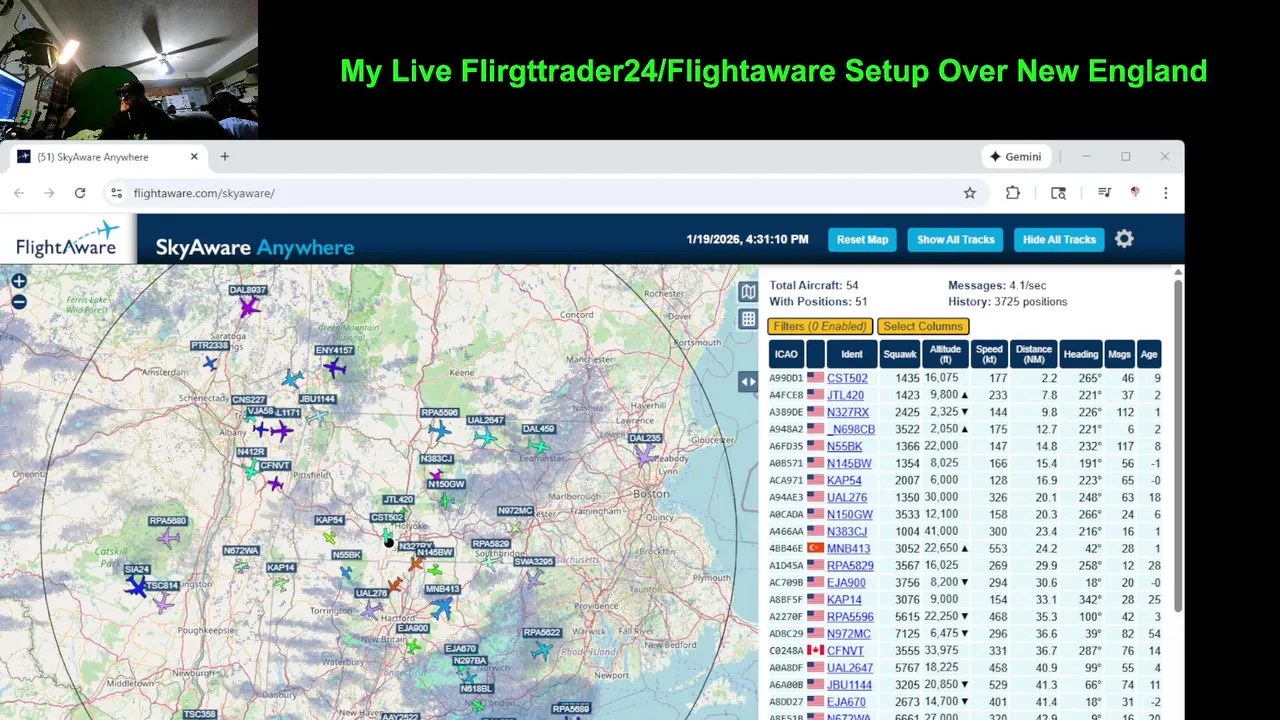1280x720 pixels.
Task: Open Chrome three-dot menu
Action: (x=1166, y=193)
